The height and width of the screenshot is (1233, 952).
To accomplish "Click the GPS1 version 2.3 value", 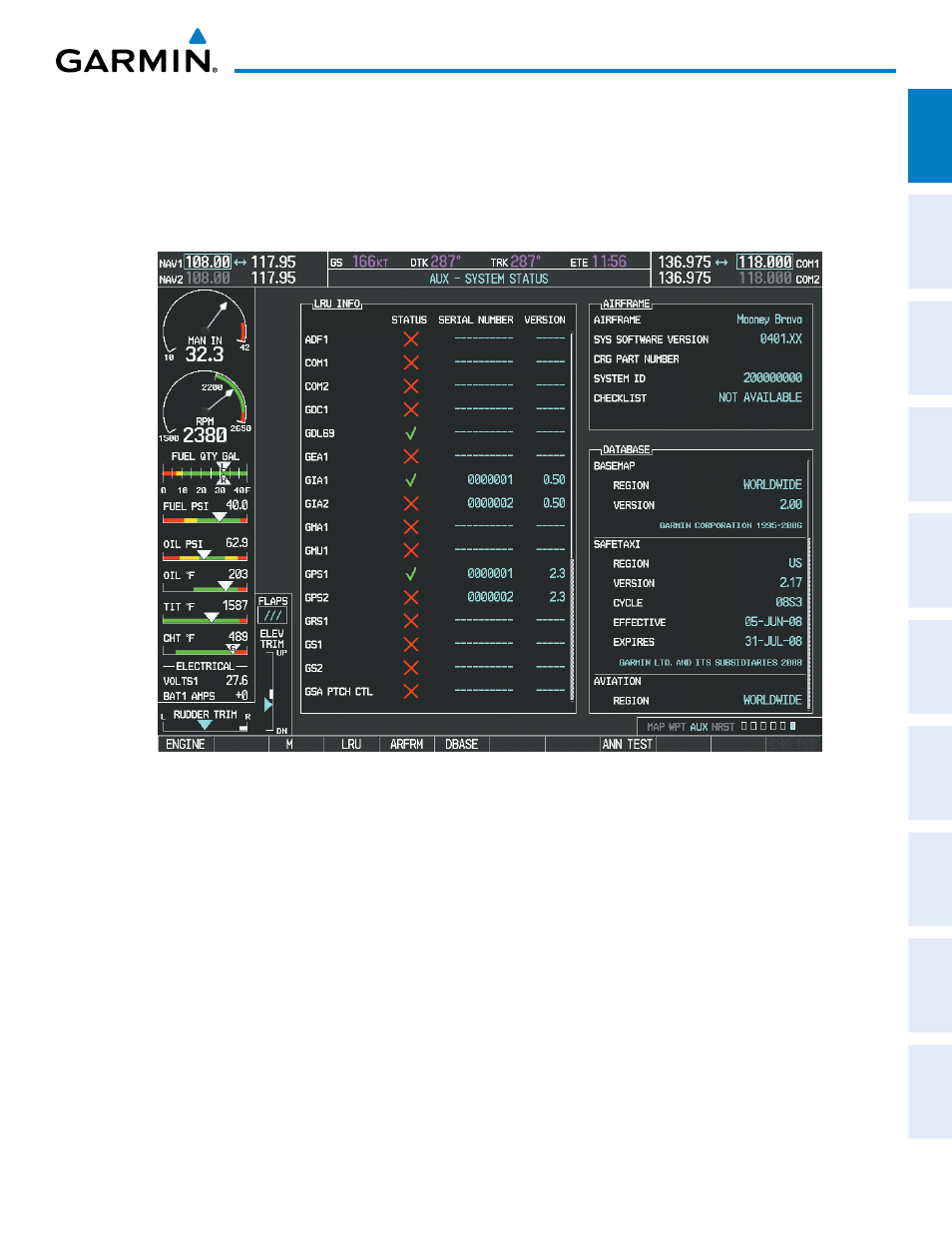I will coord(557,574).
